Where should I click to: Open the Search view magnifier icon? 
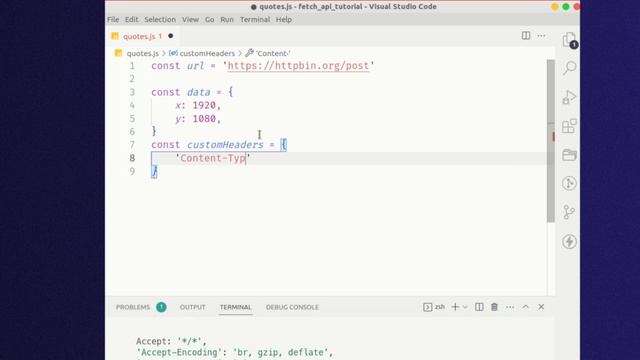pyautogui.click(x=569, y=68)
